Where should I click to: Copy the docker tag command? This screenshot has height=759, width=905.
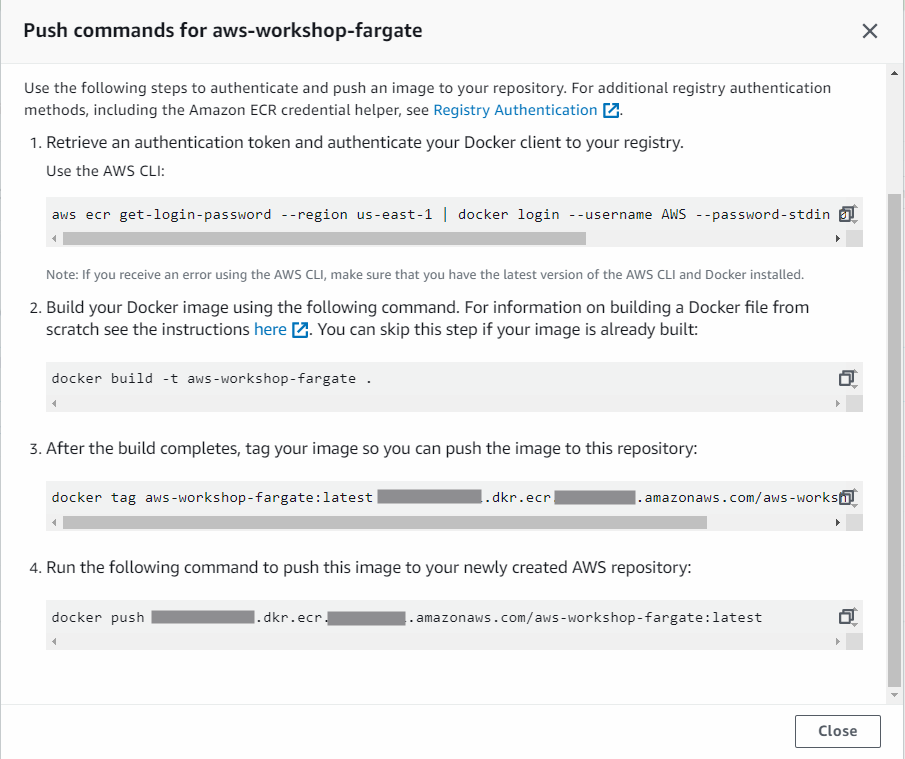847,497
